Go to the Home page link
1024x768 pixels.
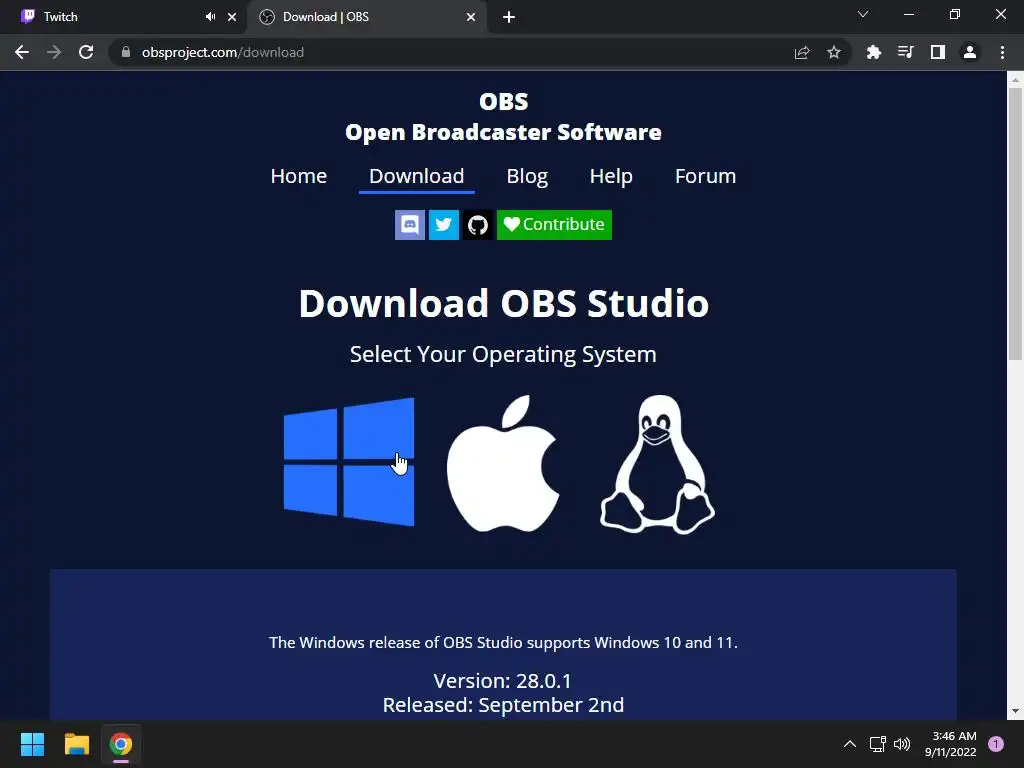pyautogui.click(x=298, y=176)
